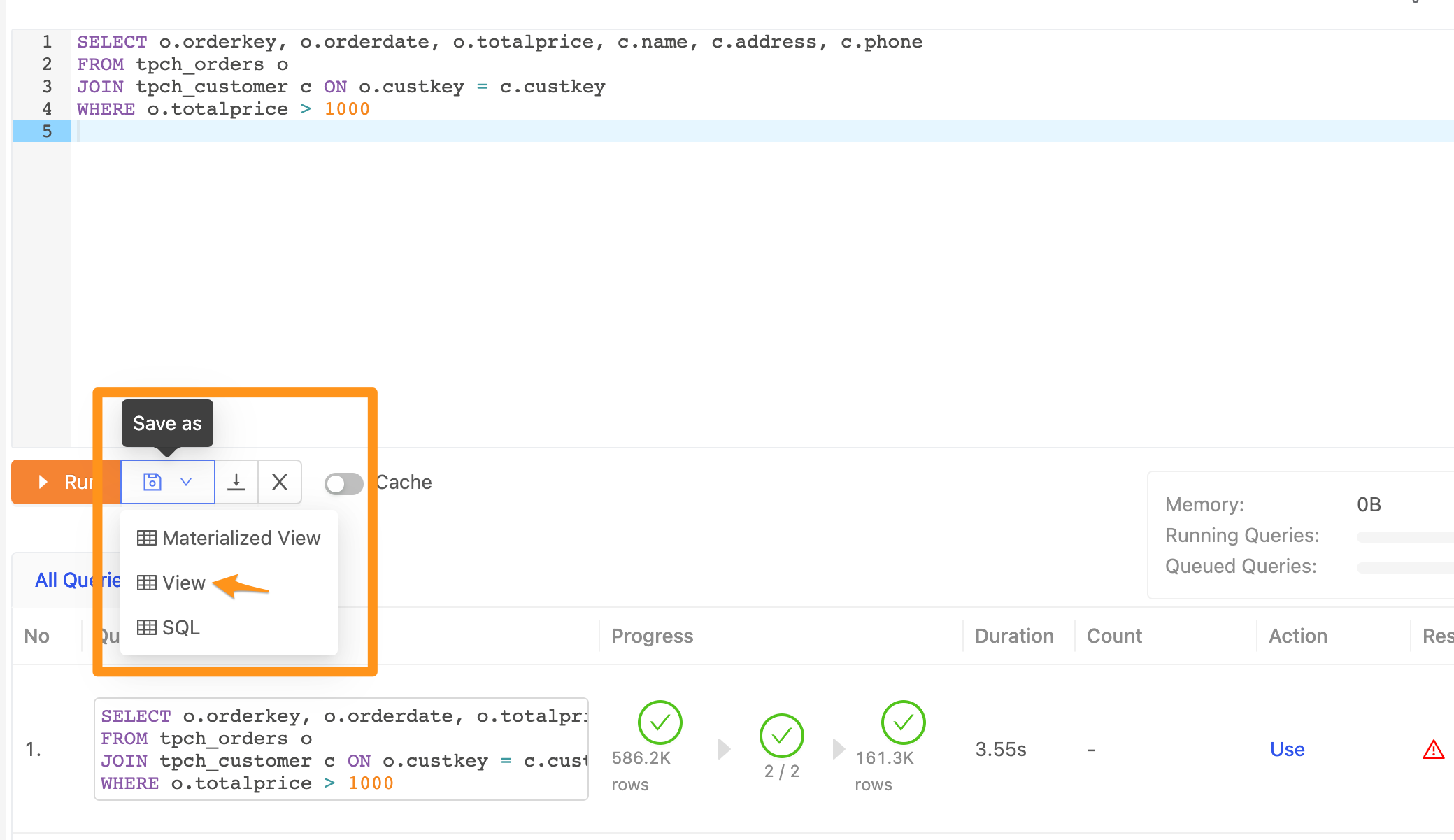This screenshot has height=840, width=1454.
Task: Click the Queued Queries progress bar
Action: click(1405, 567)
